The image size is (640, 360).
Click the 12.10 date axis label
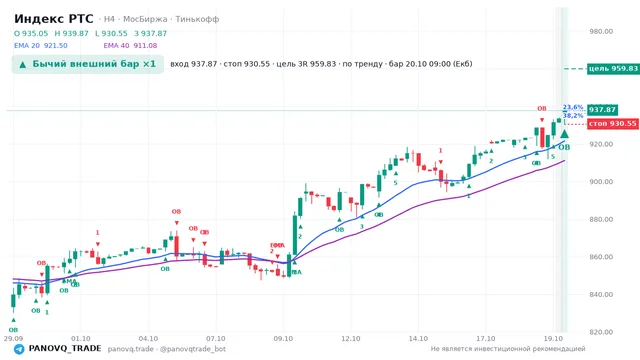351,339
